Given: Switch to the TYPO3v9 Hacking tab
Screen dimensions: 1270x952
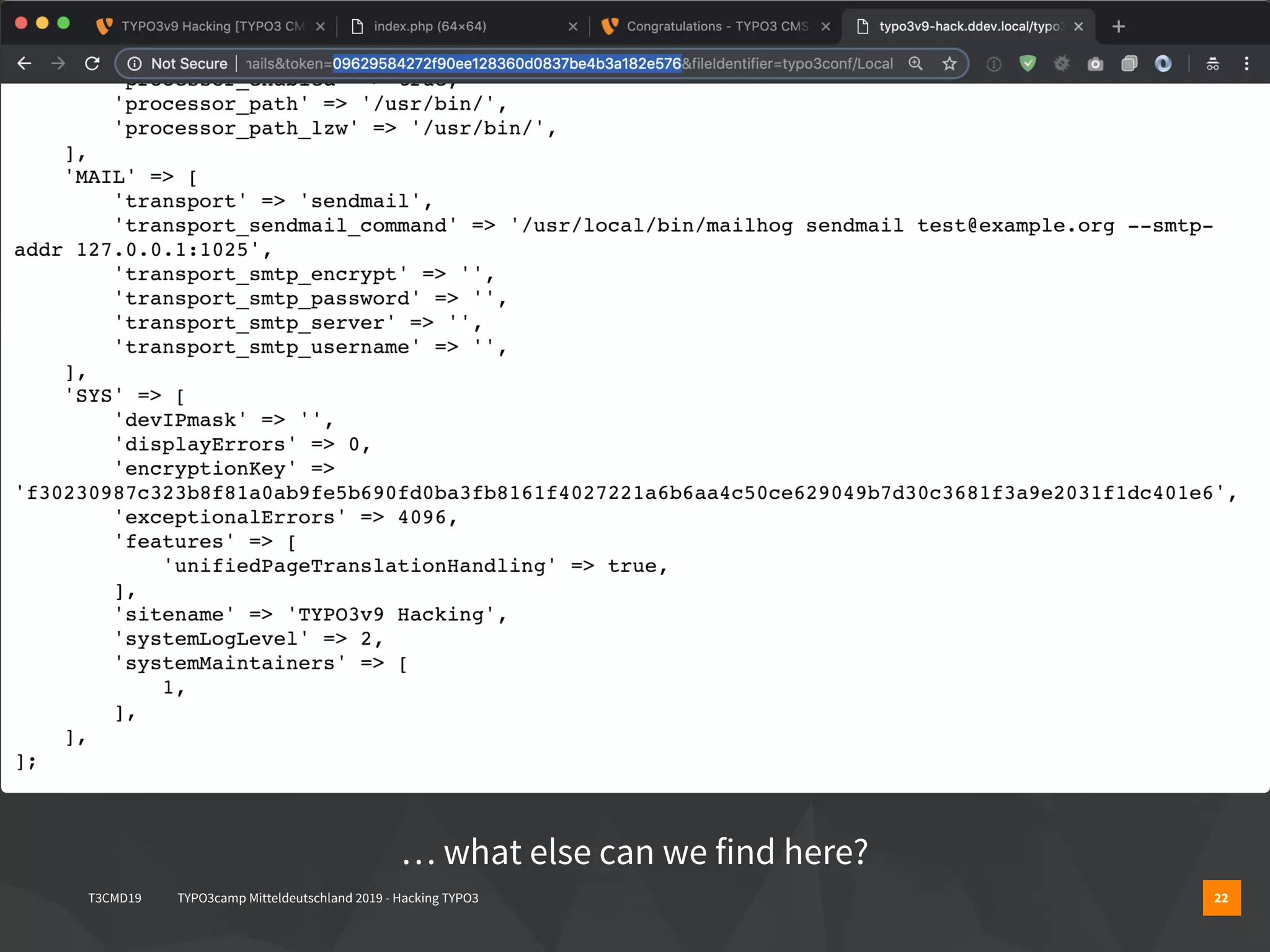Looking at the screenshot, I should pos(211,26).
